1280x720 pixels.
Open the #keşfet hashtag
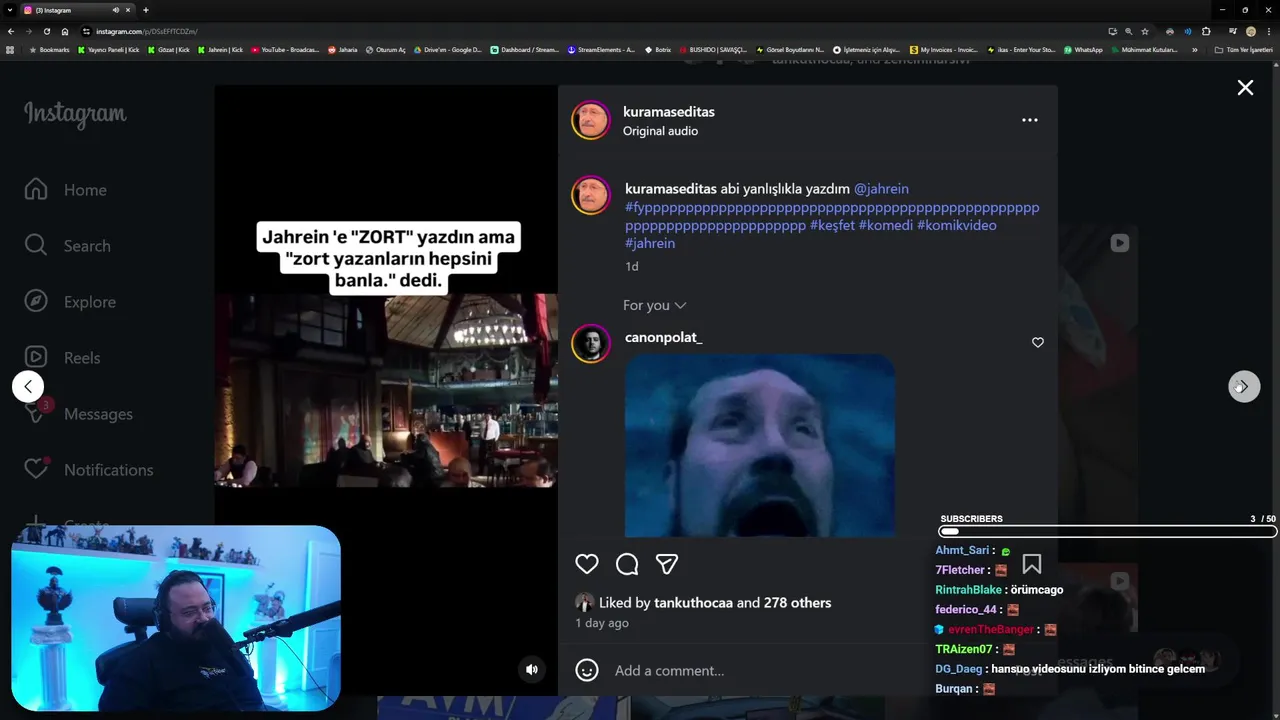click(x=832, y=225)
